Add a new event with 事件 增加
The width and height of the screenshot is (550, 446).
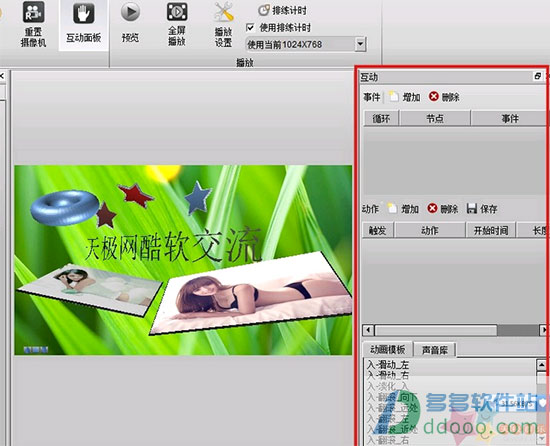405,97
